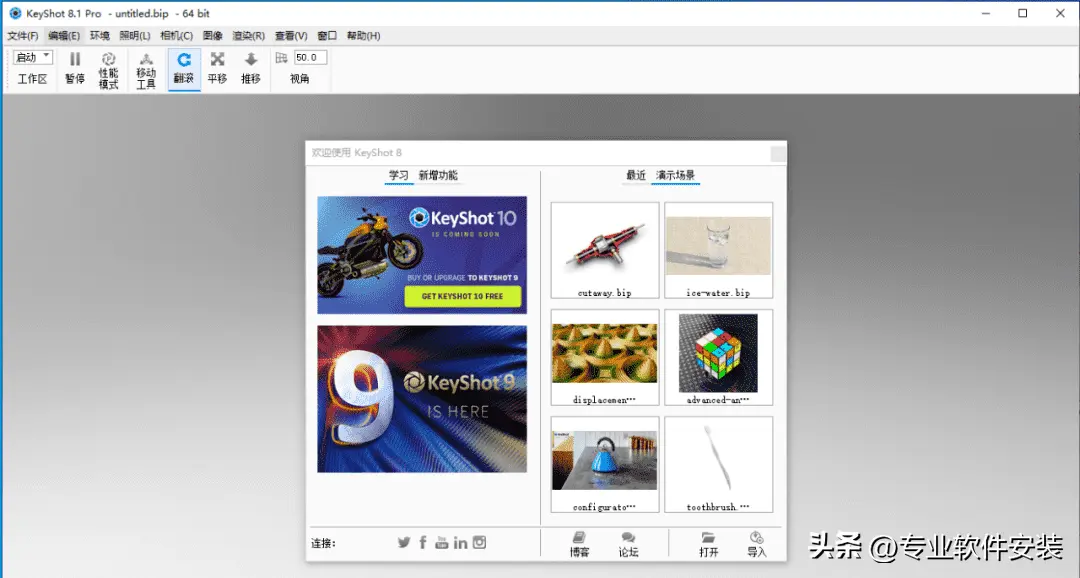Open the Lighting (照明) menu
1080x578 pixels.
click(135, 36)
